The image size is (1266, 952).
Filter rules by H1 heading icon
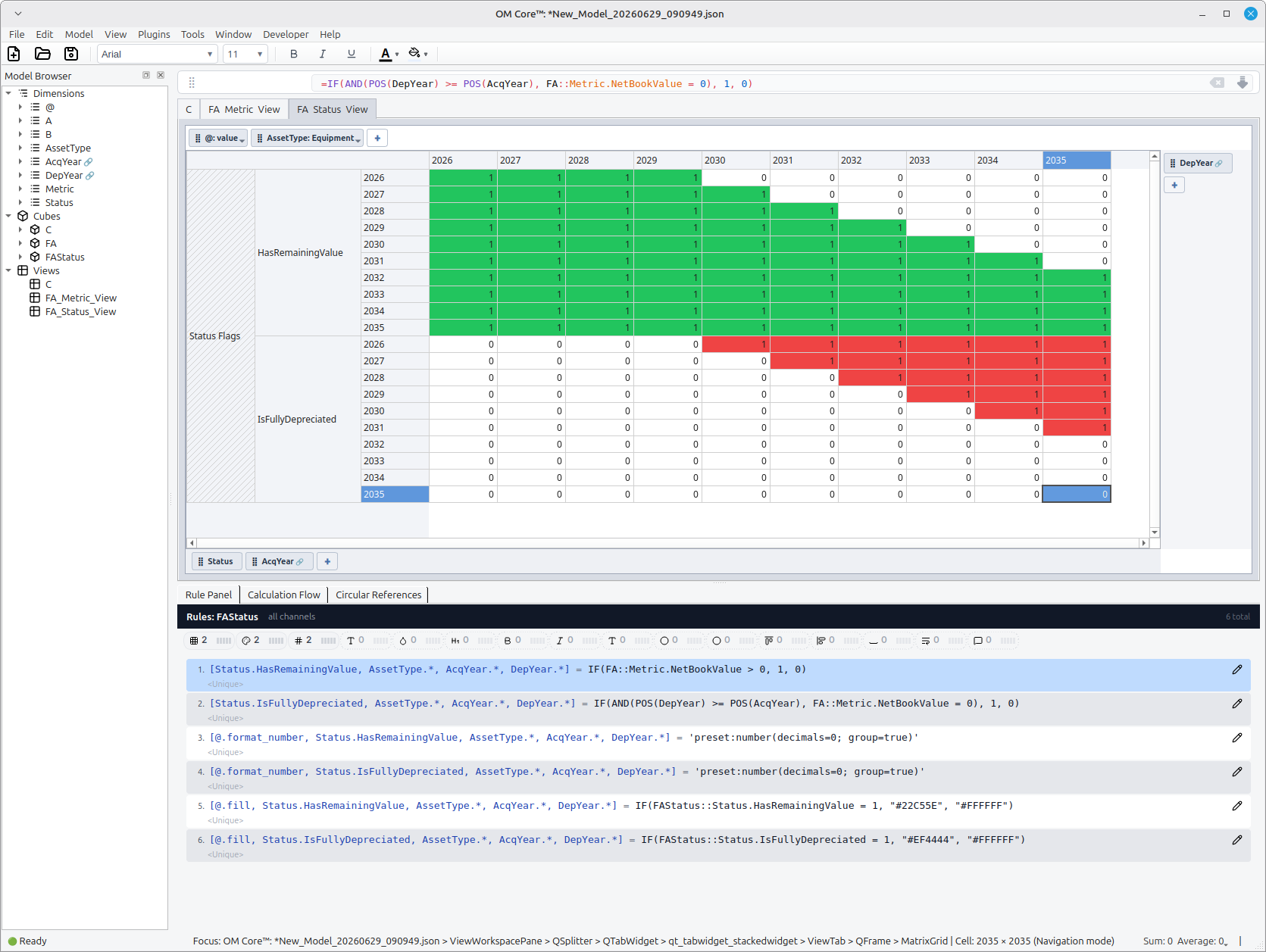(x=455, y=641)
